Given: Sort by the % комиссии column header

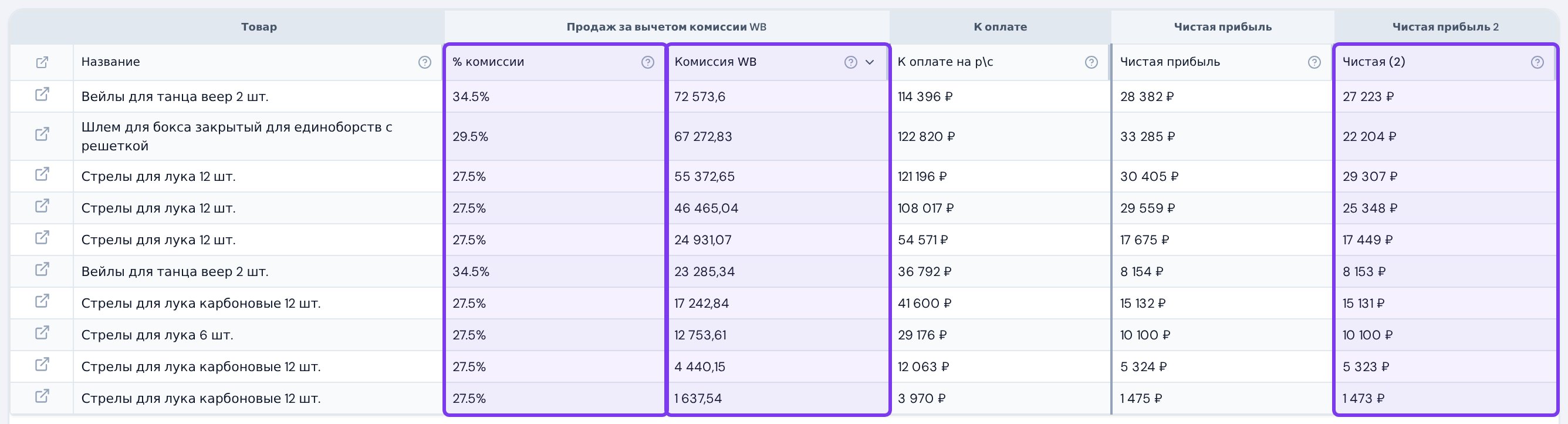Looking at the screenshot, I should (488, 62).
